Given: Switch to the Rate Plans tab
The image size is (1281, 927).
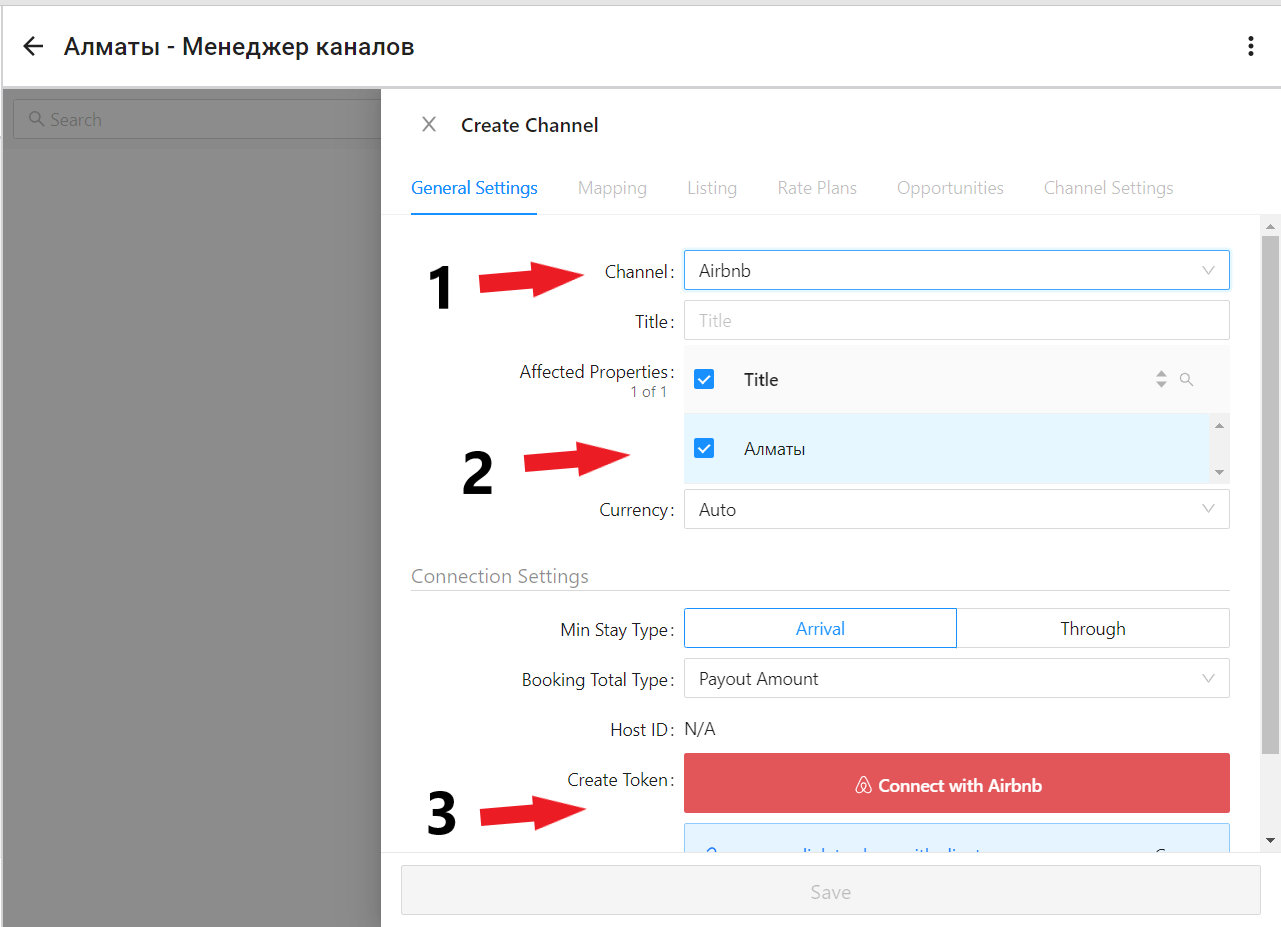Looking at the screenshot, I should coord(817,188).
